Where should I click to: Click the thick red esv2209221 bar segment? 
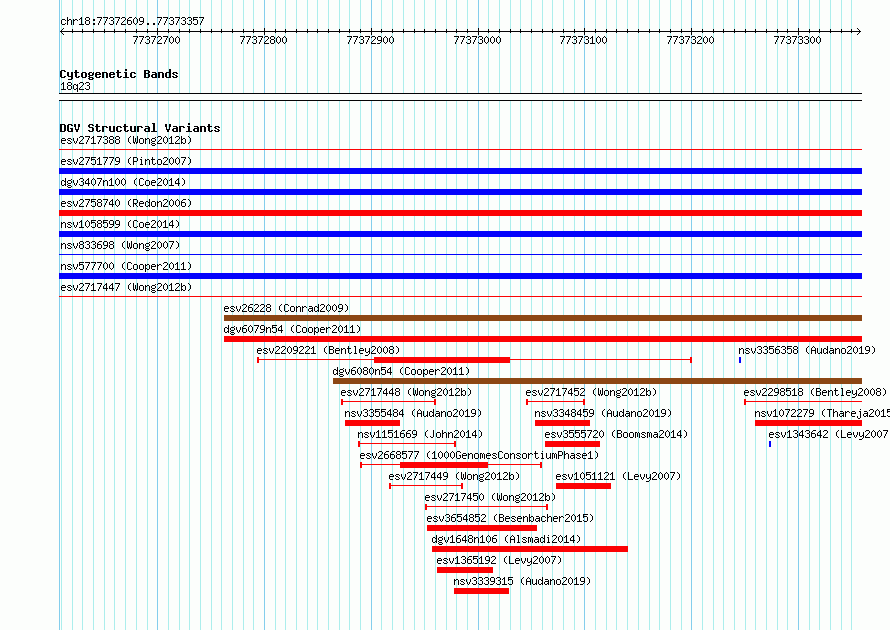point(442,360)
